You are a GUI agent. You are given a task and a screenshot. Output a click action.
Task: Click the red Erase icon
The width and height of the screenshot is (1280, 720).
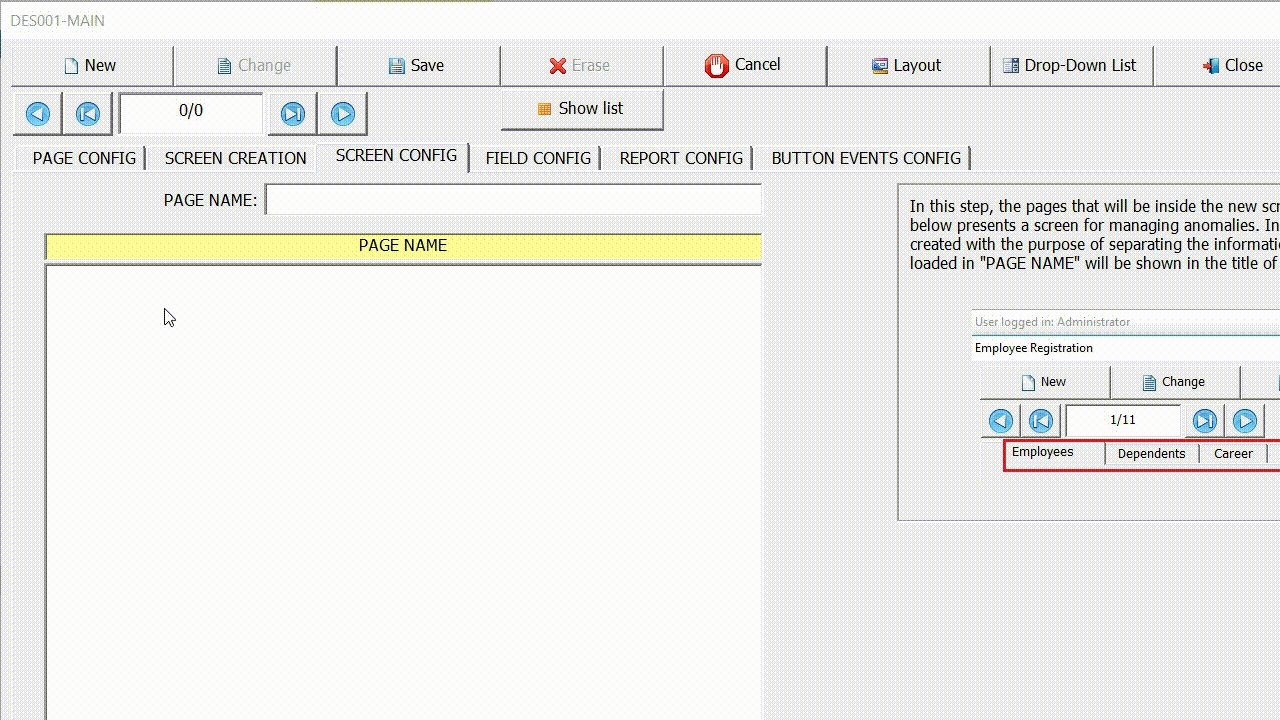coord(557,65)
